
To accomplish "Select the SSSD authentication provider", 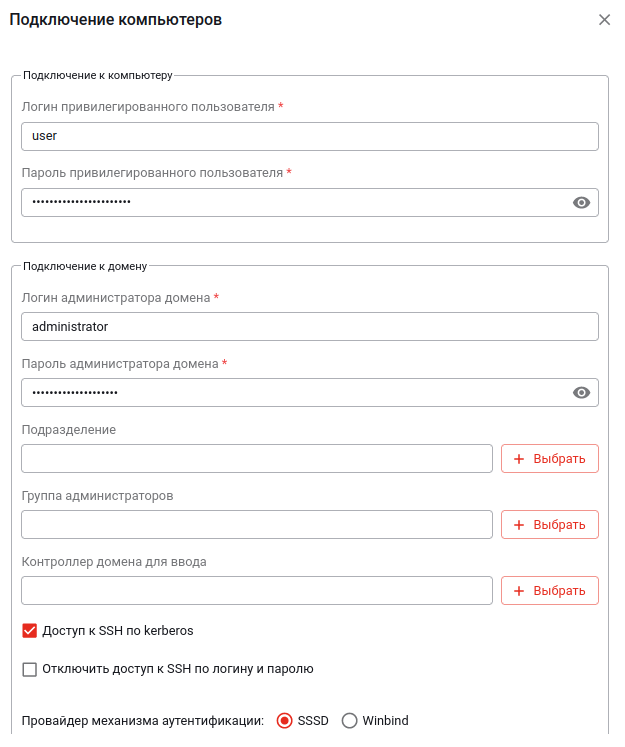I will 285,721.
